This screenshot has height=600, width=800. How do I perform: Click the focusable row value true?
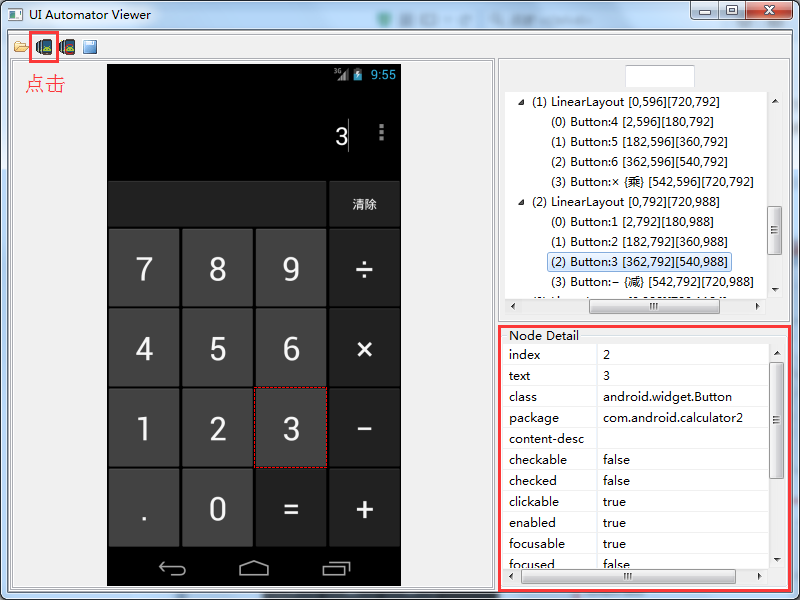[614, 543]
